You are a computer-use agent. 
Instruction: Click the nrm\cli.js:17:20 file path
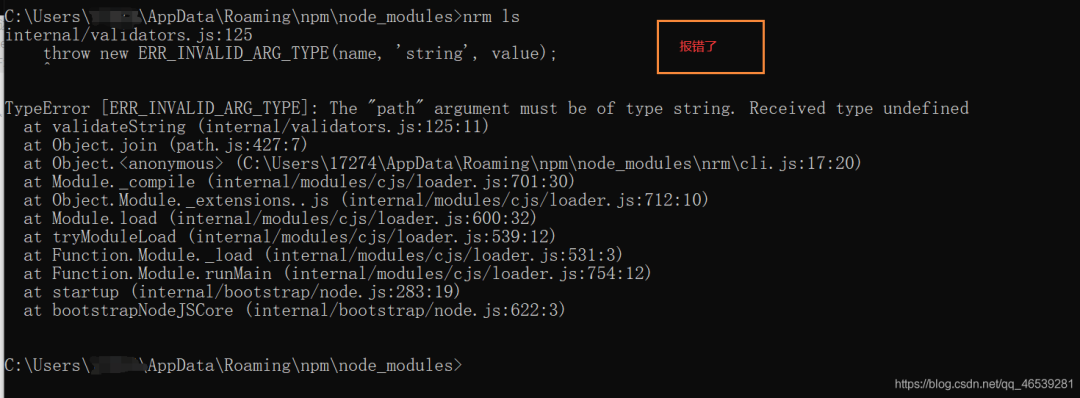pos(548,164)
